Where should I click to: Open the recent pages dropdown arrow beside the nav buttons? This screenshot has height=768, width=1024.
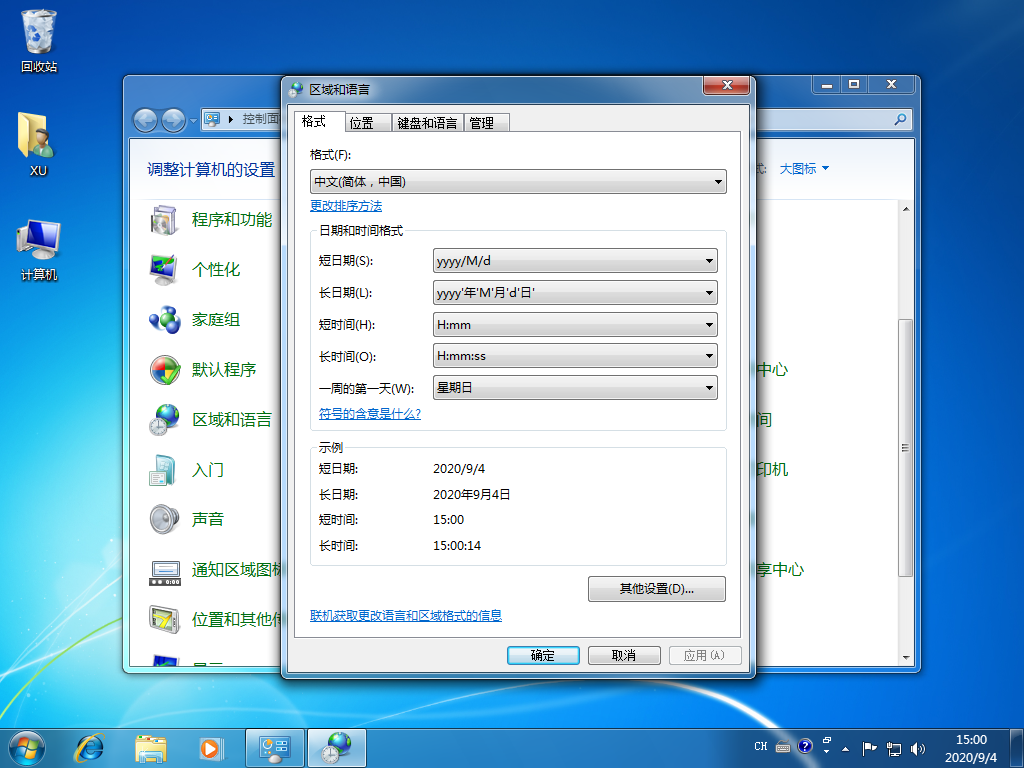click(193, 121)
